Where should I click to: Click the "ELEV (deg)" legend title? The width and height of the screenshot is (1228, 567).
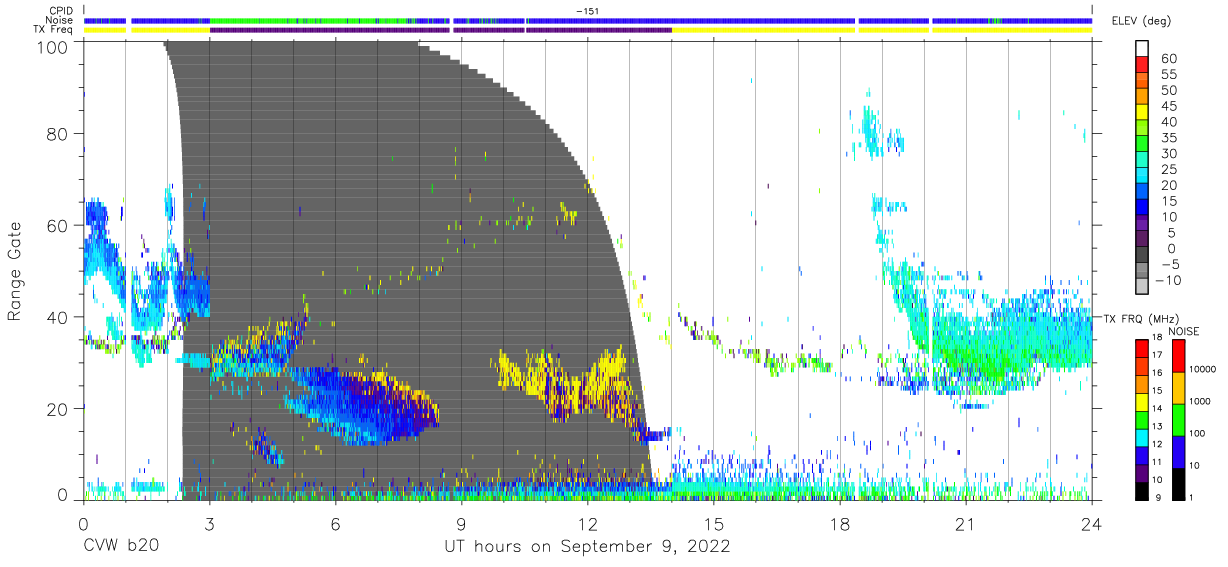coord(1143,21)
